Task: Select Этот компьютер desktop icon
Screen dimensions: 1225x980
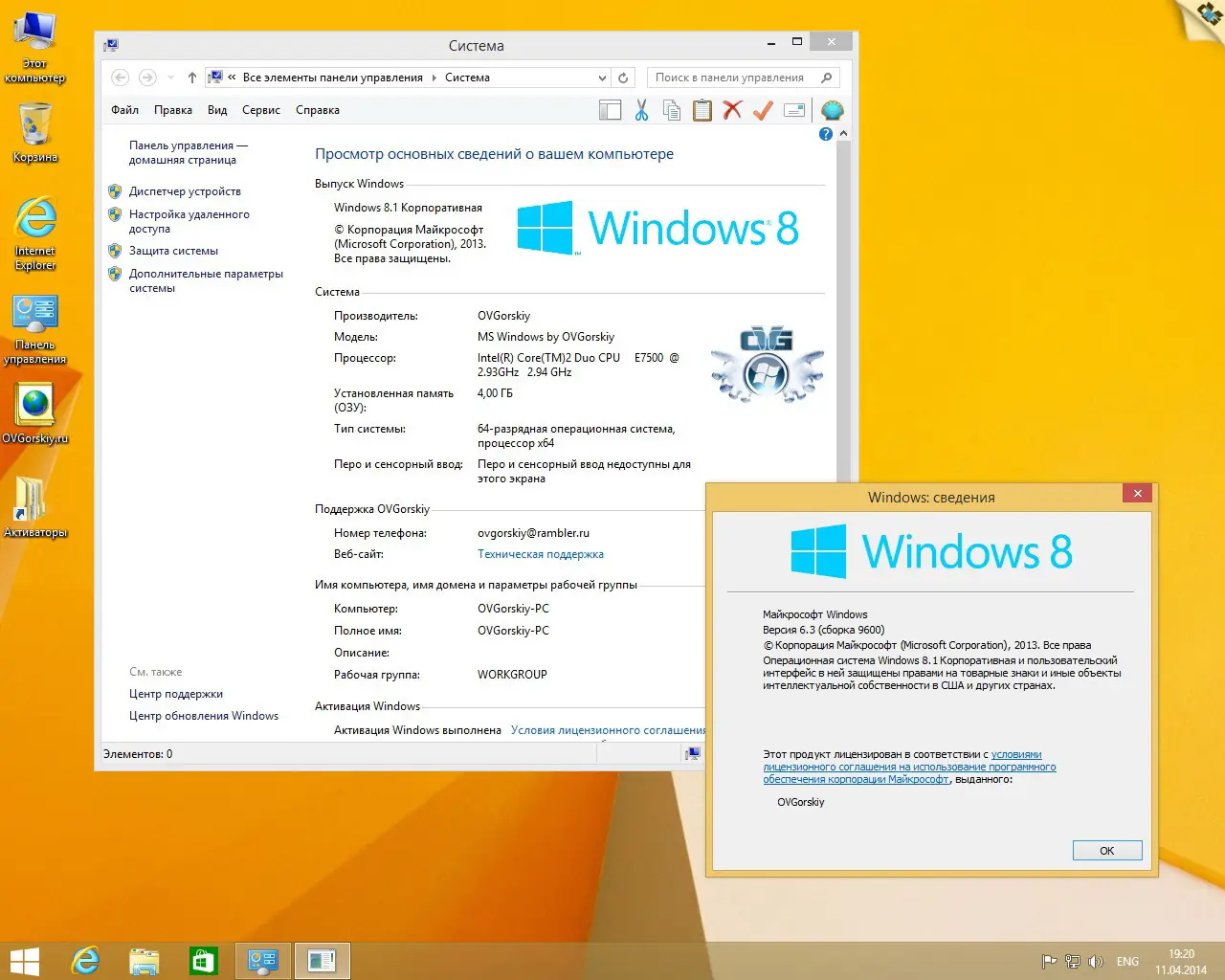Action: pyautogui.click(x=35, y=46)
